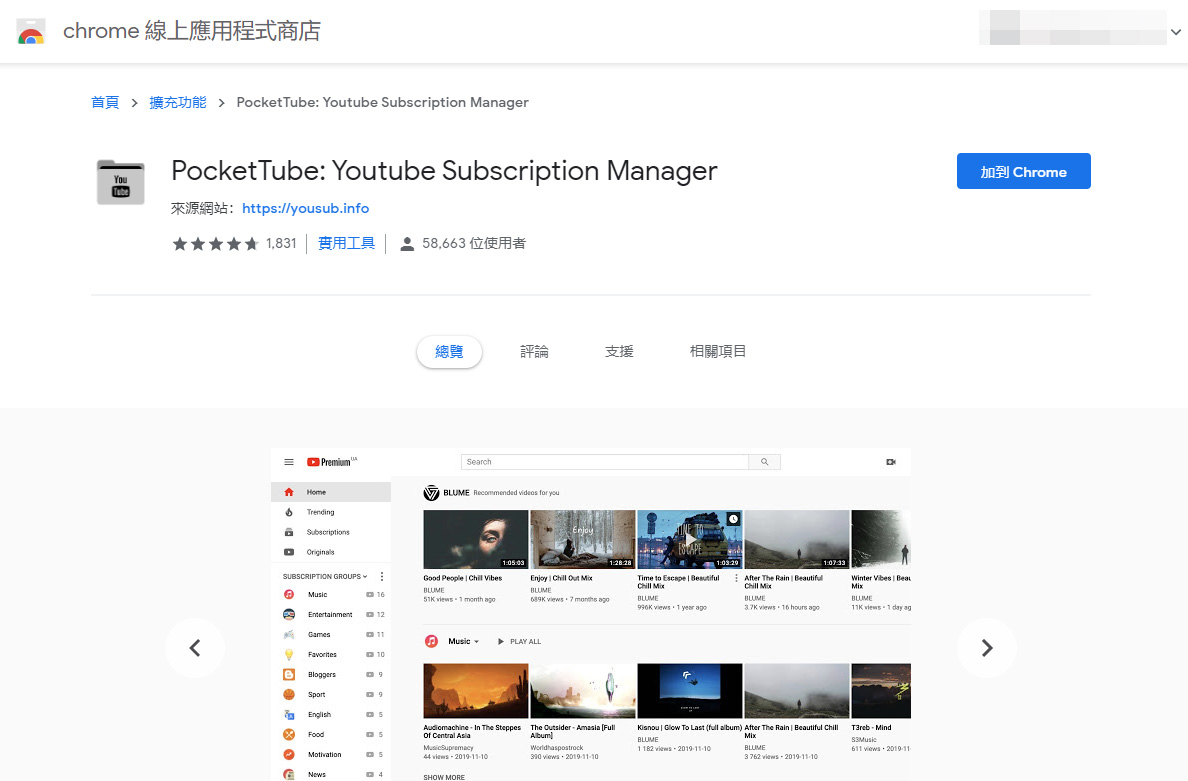The height and width of the screenshot is (781, 1188).
Task: Show previous screenshot with left arrow
Action: click(195, 648)
